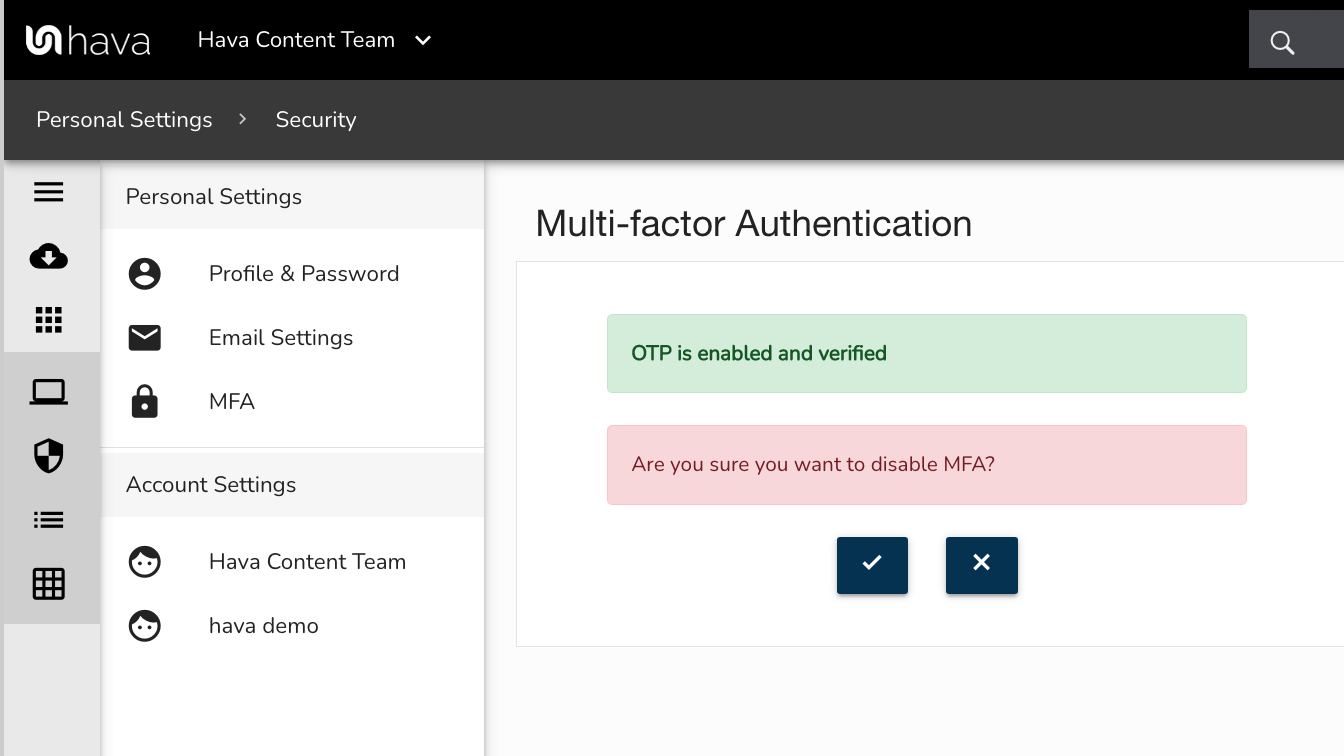Click the Hava logo
The image size is (1344, 756).
click(88, 40)
